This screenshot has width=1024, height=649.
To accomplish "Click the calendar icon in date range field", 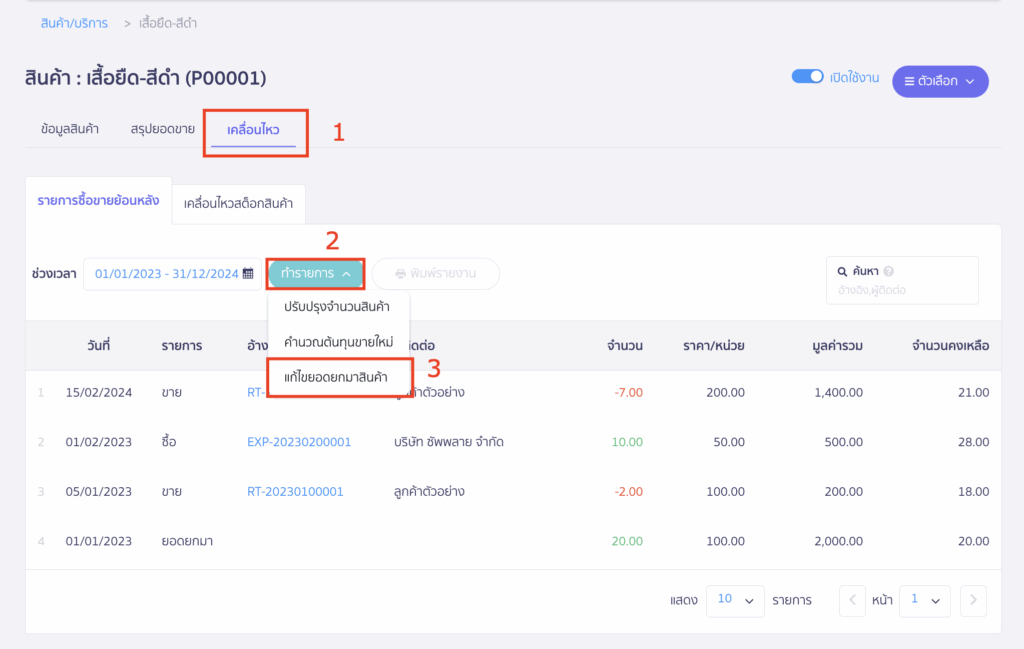I will pos(248,274).
